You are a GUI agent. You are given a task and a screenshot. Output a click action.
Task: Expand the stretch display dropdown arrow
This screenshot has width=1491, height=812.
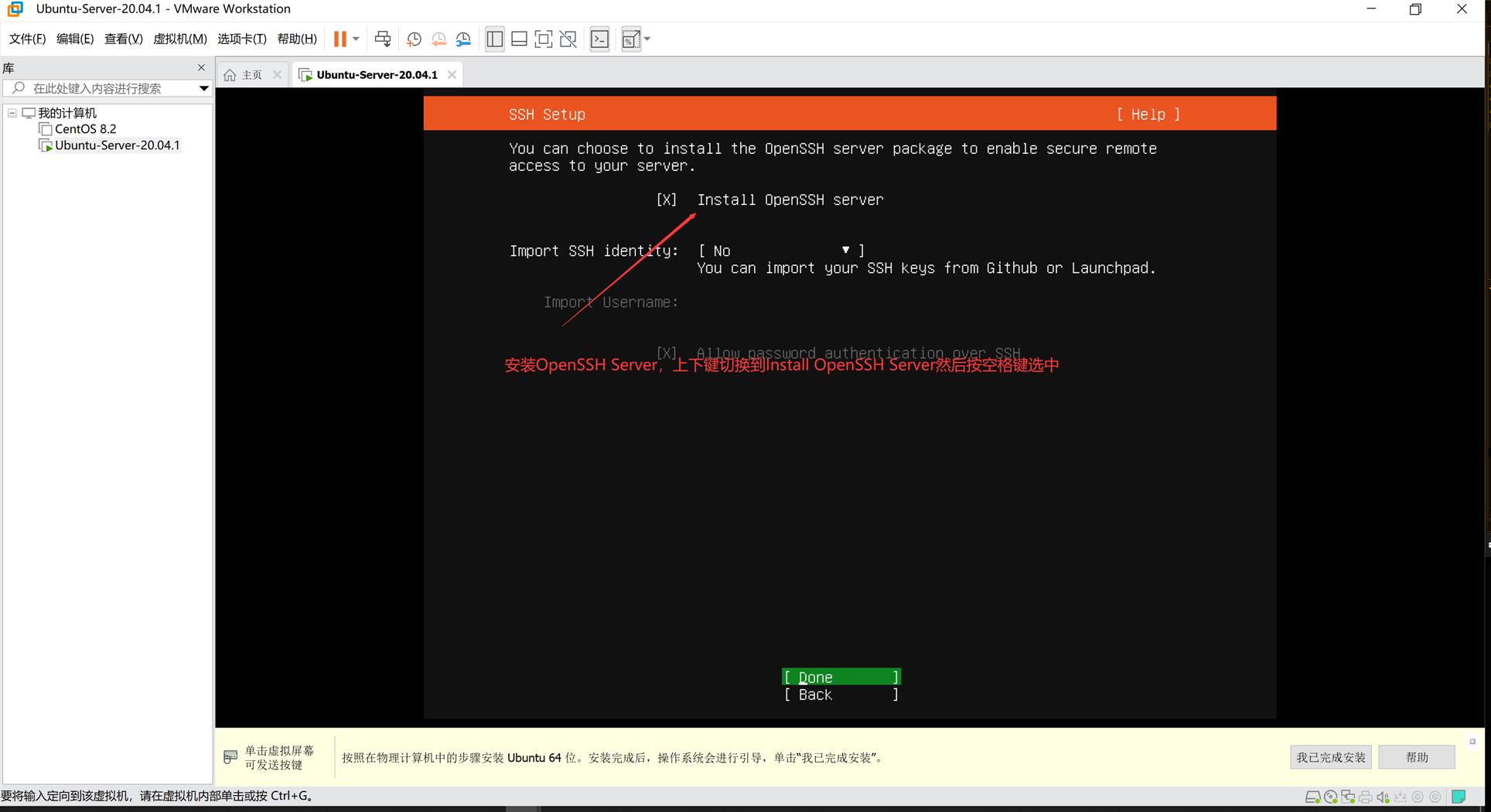pos(647,39)
